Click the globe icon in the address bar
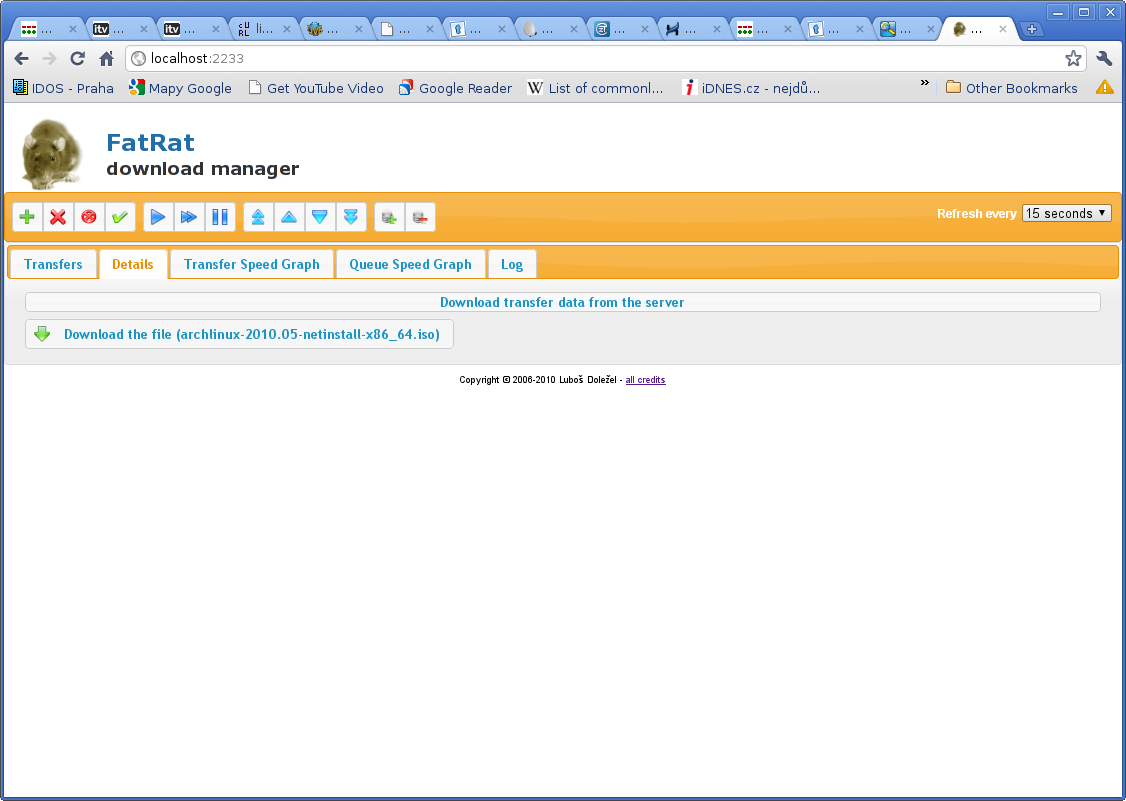 pos(139,58)
